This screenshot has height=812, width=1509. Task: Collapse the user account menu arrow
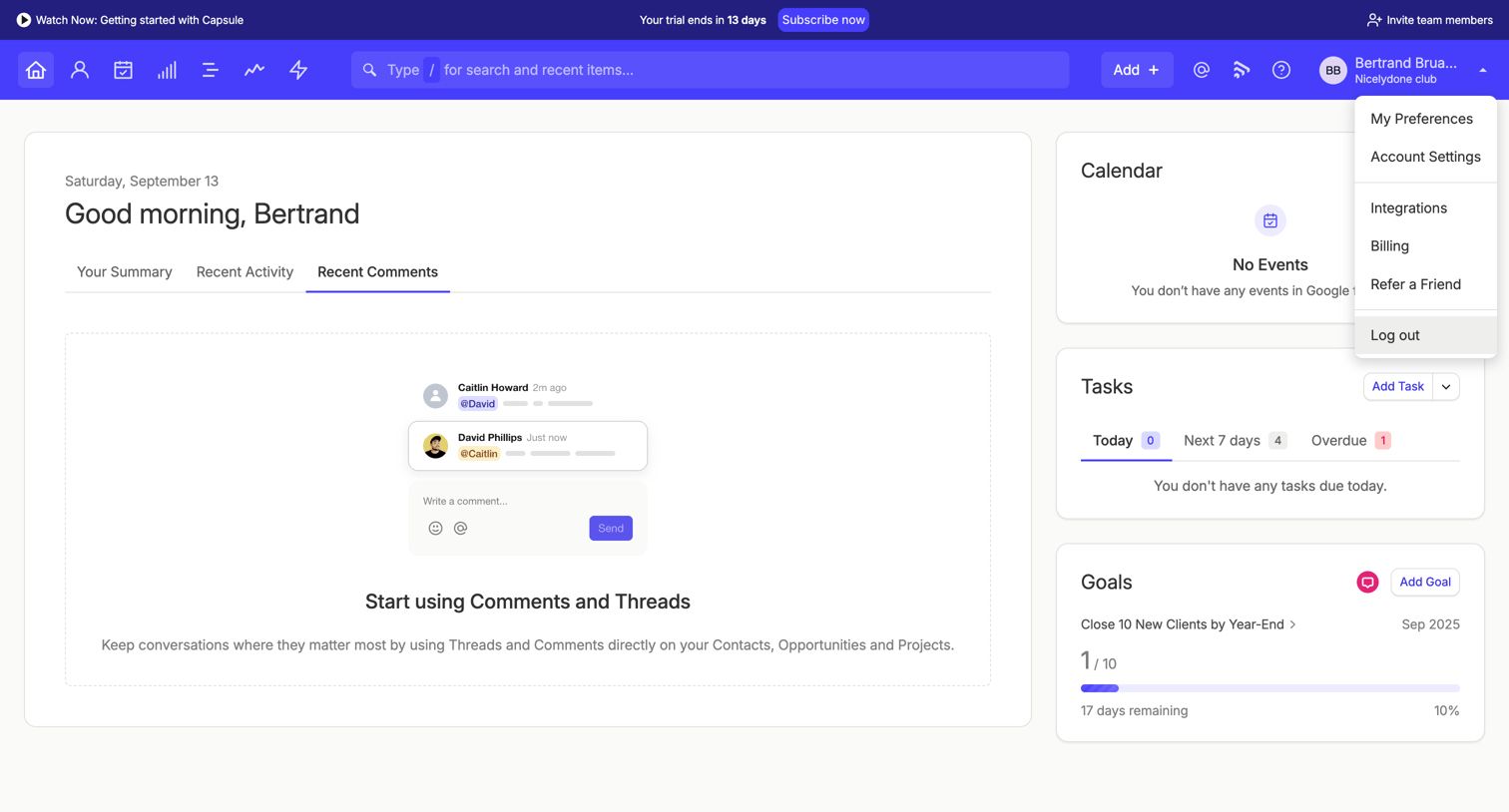(1483, 71)
